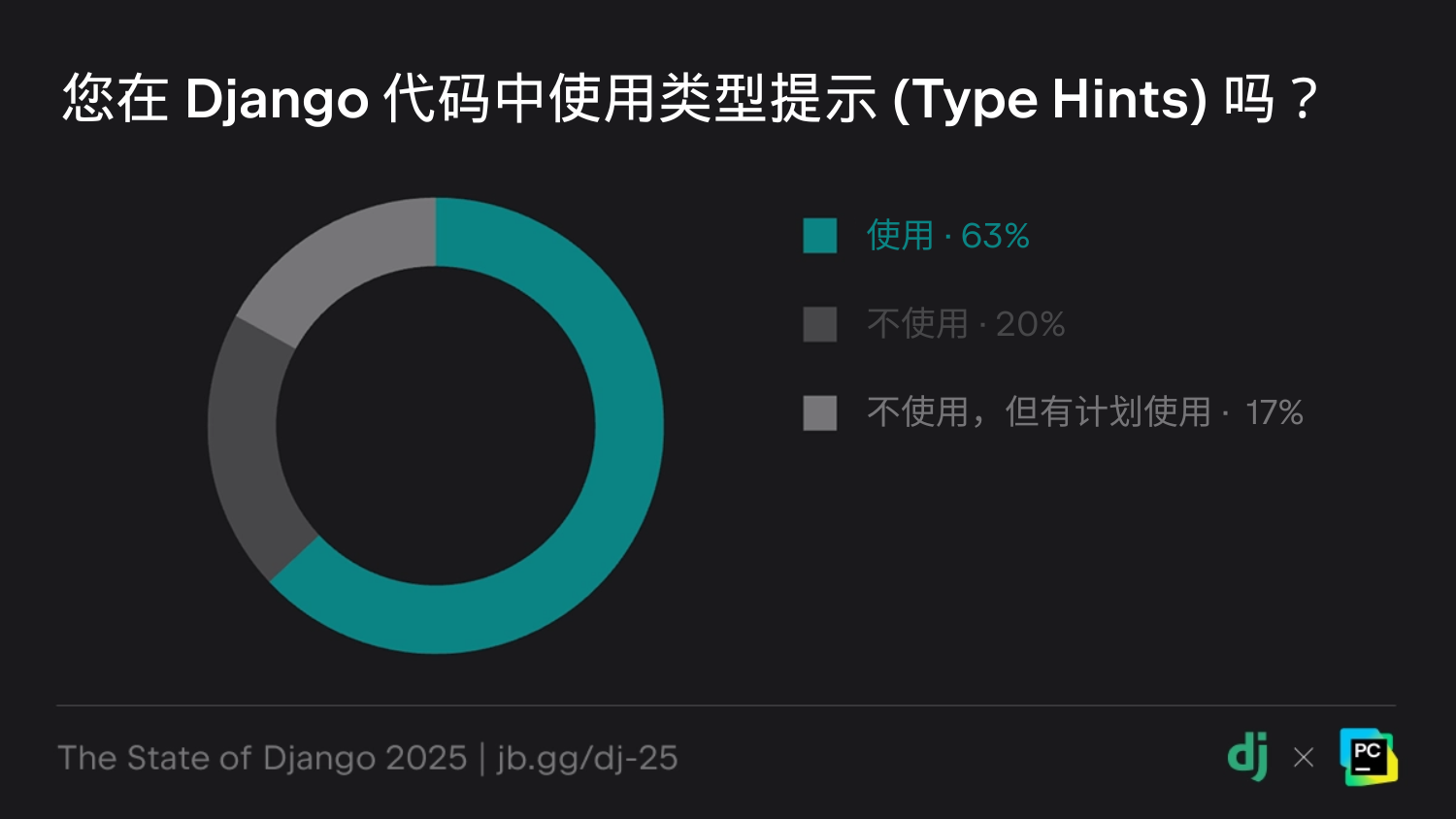Click "(Type Hints)" in the title

click(1049, 100)
